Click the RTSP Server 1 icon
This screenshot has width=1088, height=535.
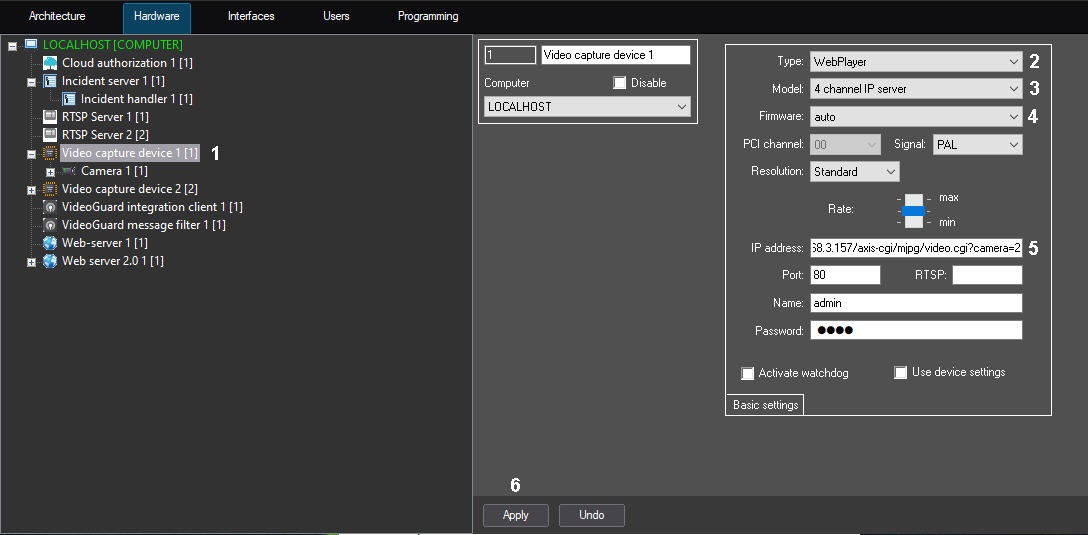pyautogui.click(x=50, y=117)
